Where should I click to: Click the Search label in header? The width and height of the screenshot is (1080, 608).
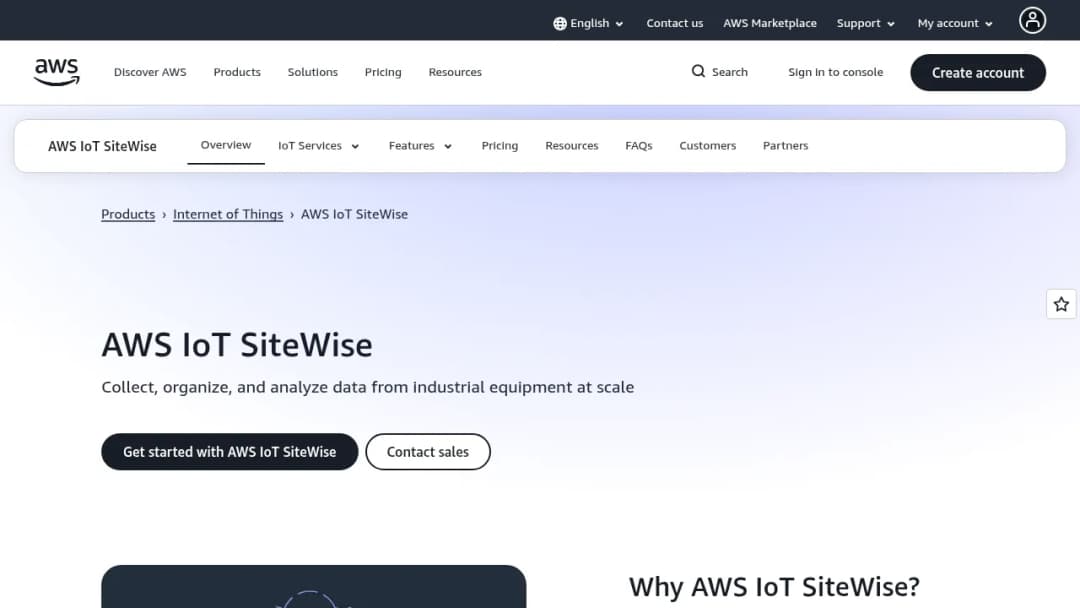729,72
